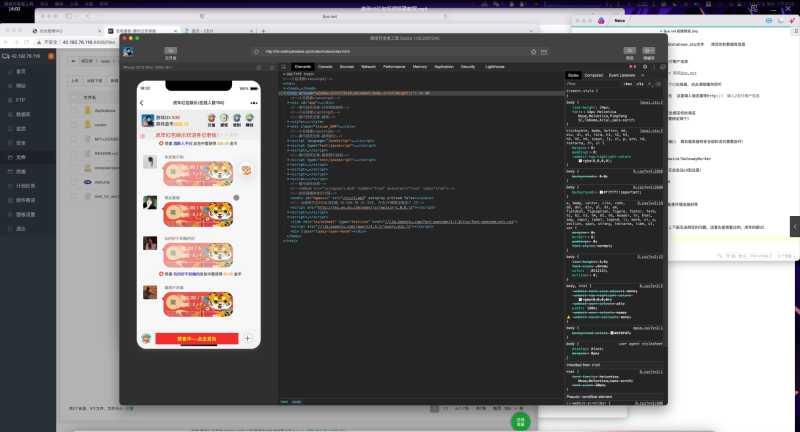Click the back arrow in the file path bar
The height and width of the screenshot is (432, 800).
(73, 61)
